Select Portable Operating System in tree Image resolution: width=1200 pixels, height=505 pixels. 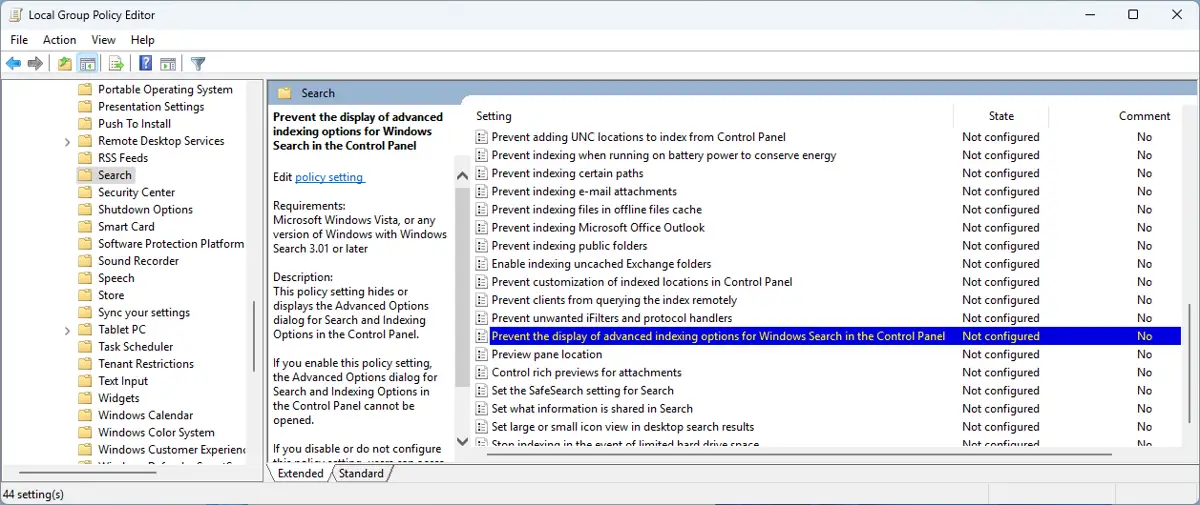[x=165, y=89]
